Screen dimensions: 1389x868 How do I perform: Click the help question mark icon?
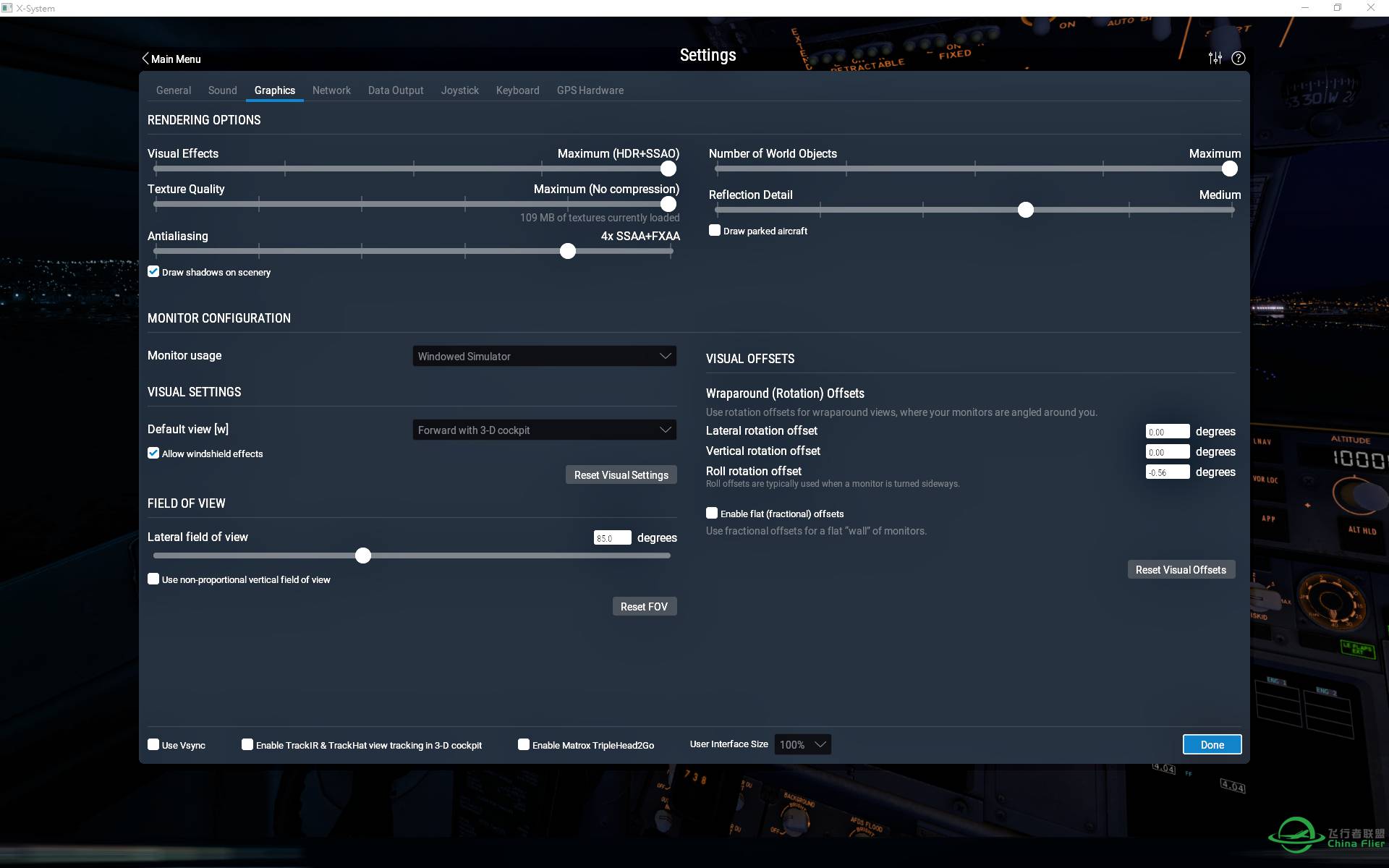(x=1238, y=58)
